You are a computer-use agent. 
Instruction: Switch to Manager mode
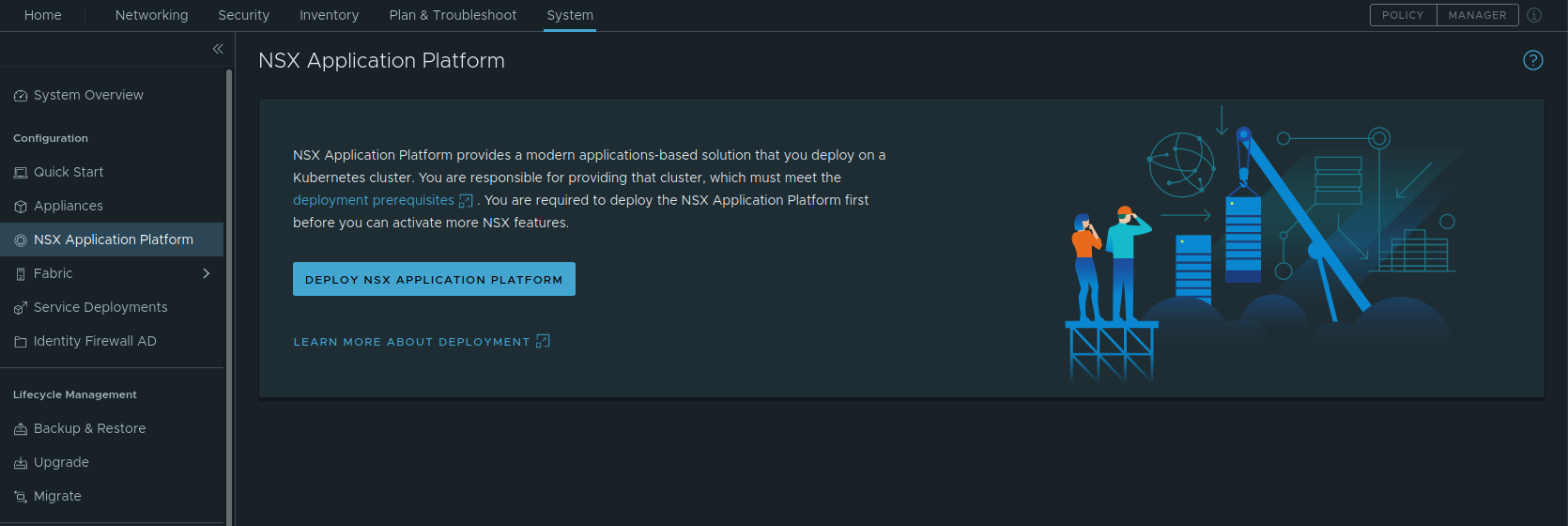click(x=1477, y=15)
